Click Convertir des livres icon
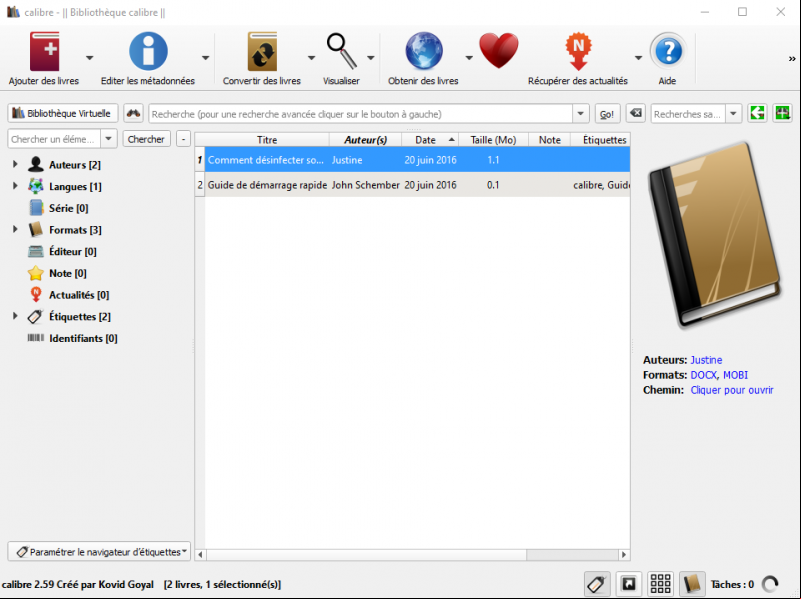The width and height of the screenshot is (801, 599). point(262,51)
